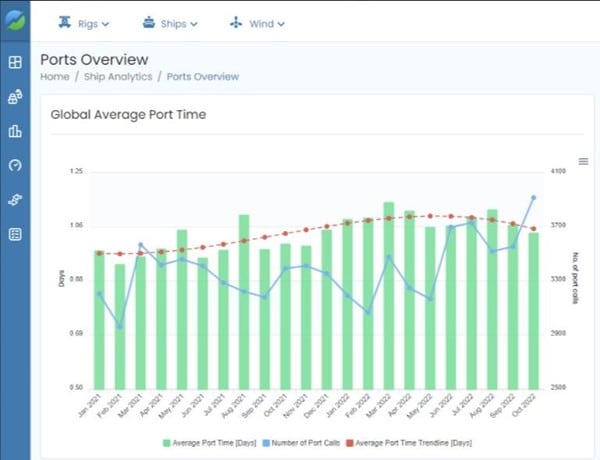Expand the Ships dropdown menu

(170, 23)
